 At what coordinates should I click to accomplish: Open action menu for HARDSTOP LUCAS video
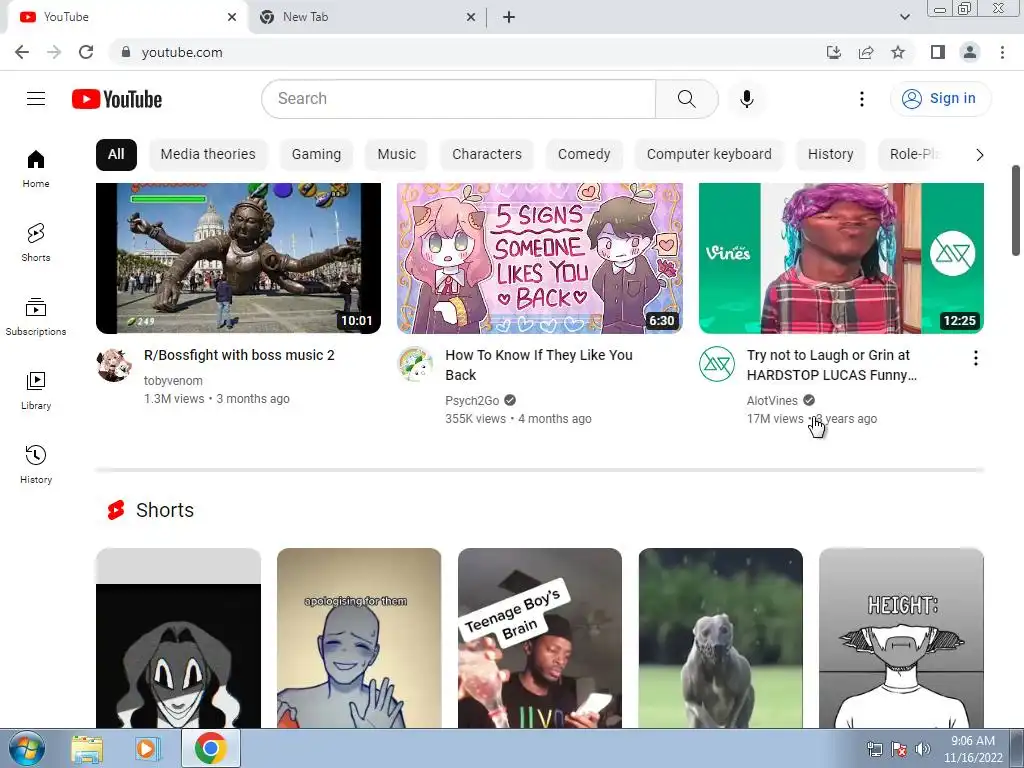tap(975, 358)
